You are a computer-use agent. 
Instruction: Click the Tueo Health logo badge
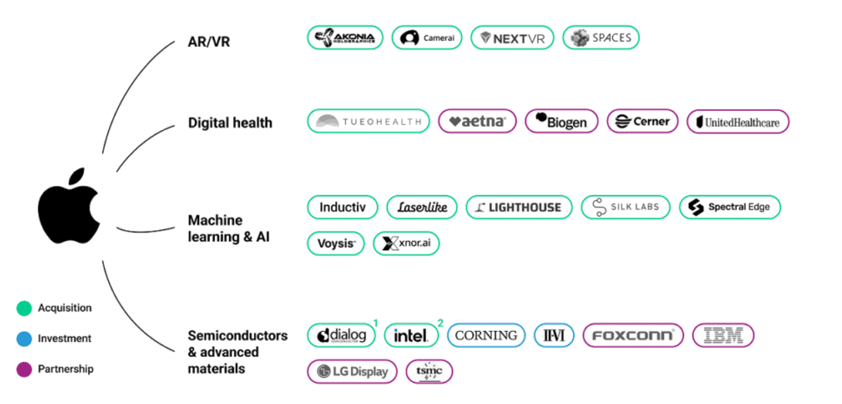click(x=368, y=122)
